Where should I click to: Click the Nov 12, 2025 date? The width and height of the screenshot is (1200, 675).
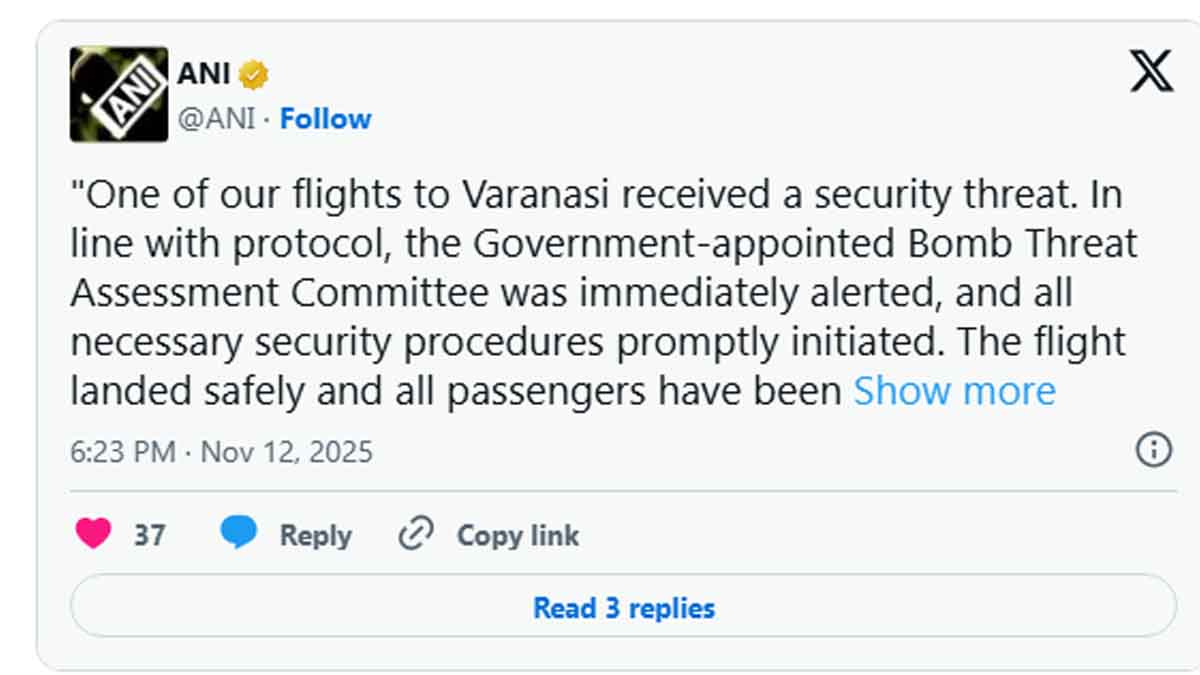[x=287, y=452]
